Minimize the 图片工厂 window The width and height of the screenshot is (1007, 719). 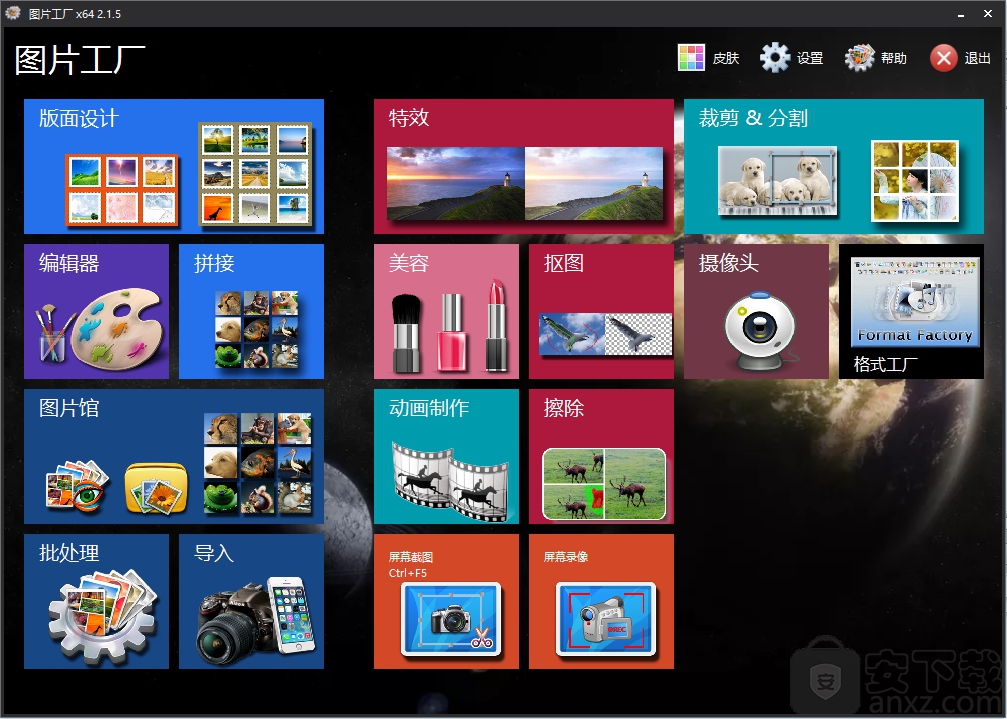coord(961,13)
